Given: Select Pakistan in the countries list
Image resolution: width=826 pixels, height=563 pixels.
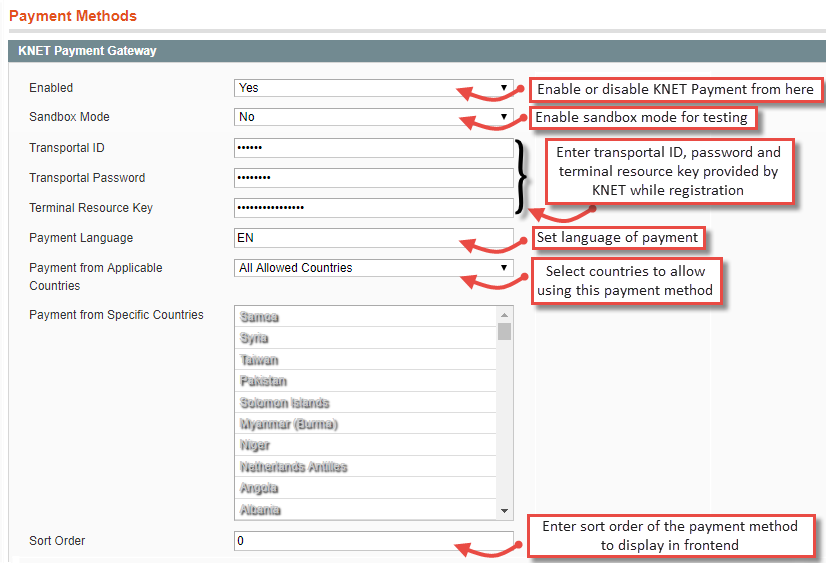Looking at the screenshot, I should [366, 381].
